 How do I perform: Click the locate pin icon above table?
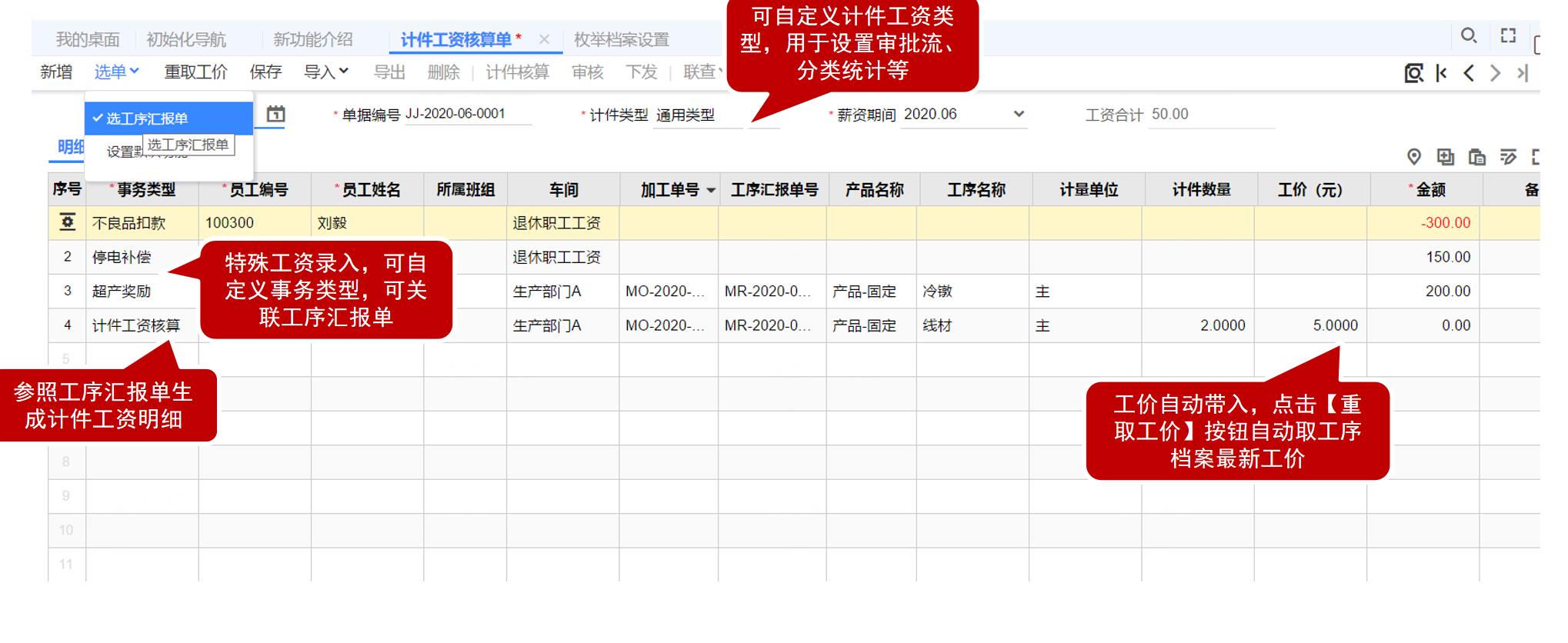[x=1414, y=157]
